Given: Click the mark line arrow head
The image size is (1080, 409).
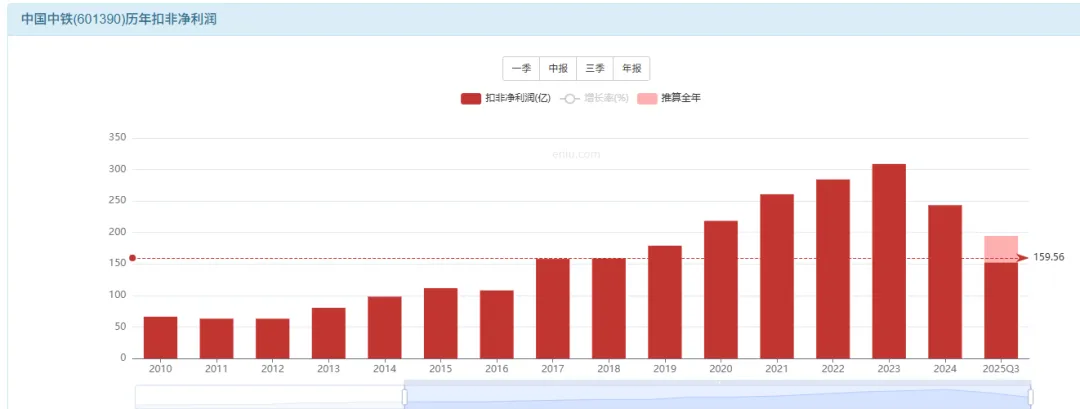Looking at the screenshot, I should 1022,258.
